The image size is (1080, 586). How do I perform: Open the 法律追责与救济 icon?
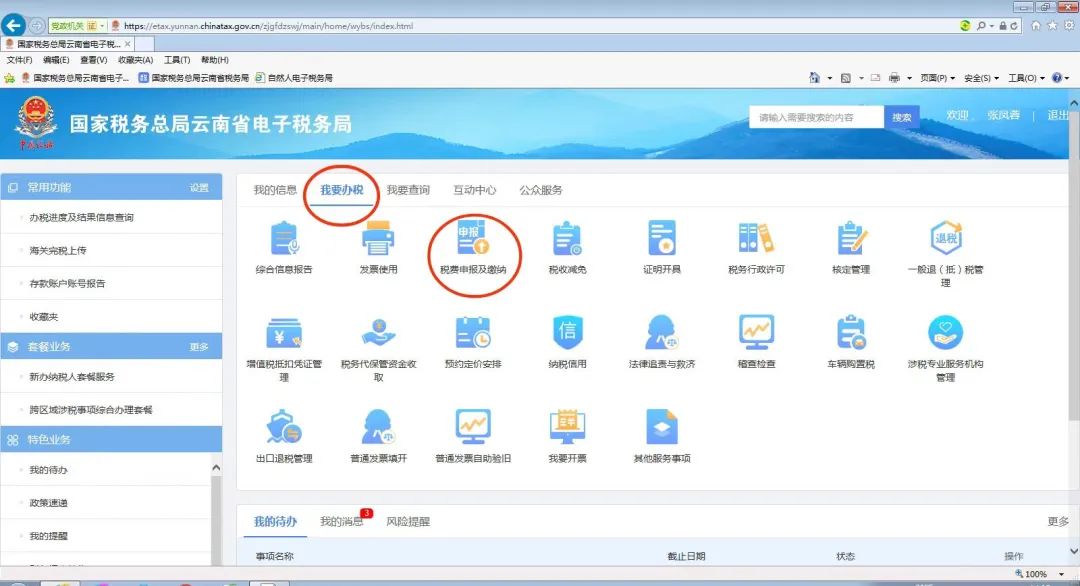662,333
